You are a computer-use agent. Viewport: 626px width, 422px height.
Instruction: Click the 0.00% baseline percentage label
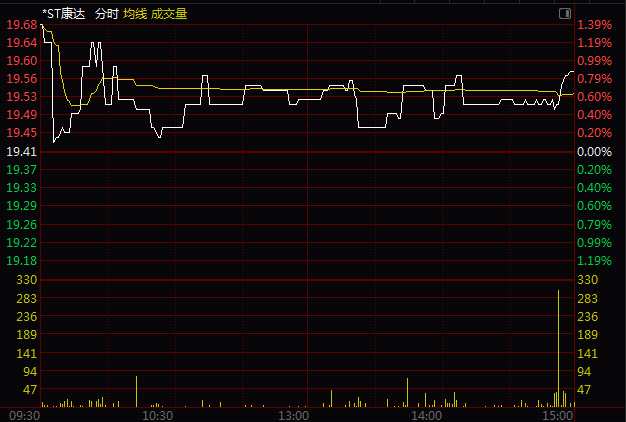click(x=594, y=152)
